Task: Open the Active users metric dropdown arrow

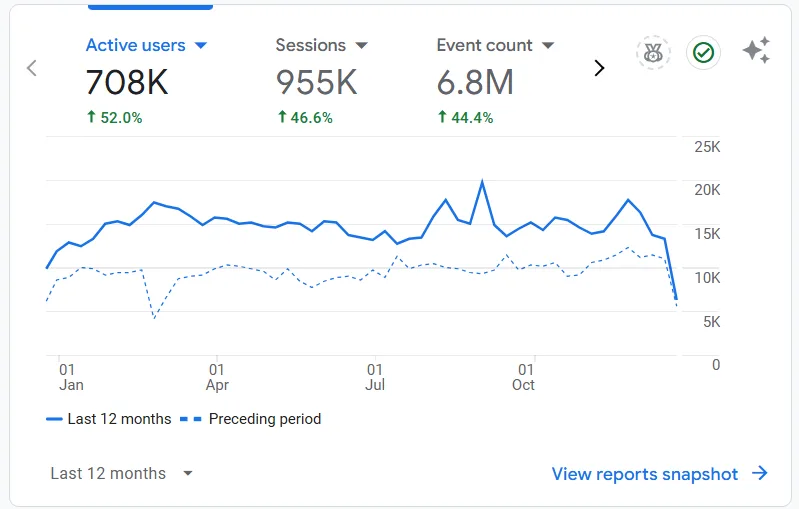Action: click(x=200, y=46)
